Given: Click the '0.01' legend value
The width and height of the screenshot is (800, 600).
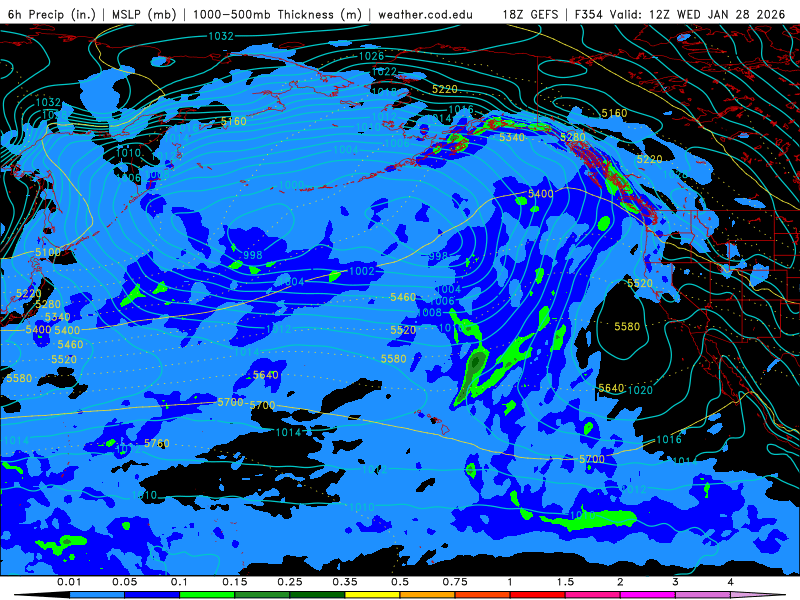Looking at the screenshot, I should [x=69, y=582].
